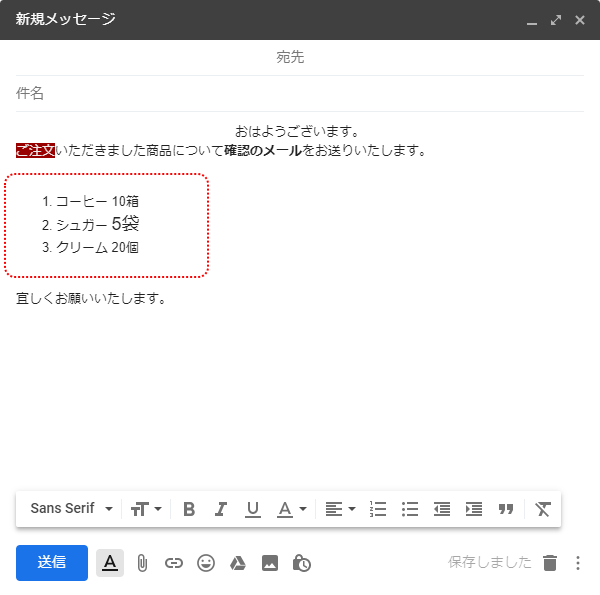Screen dimensions: 600x595
Task: Toggle italic formatting I button
Action: coord(221,509)
